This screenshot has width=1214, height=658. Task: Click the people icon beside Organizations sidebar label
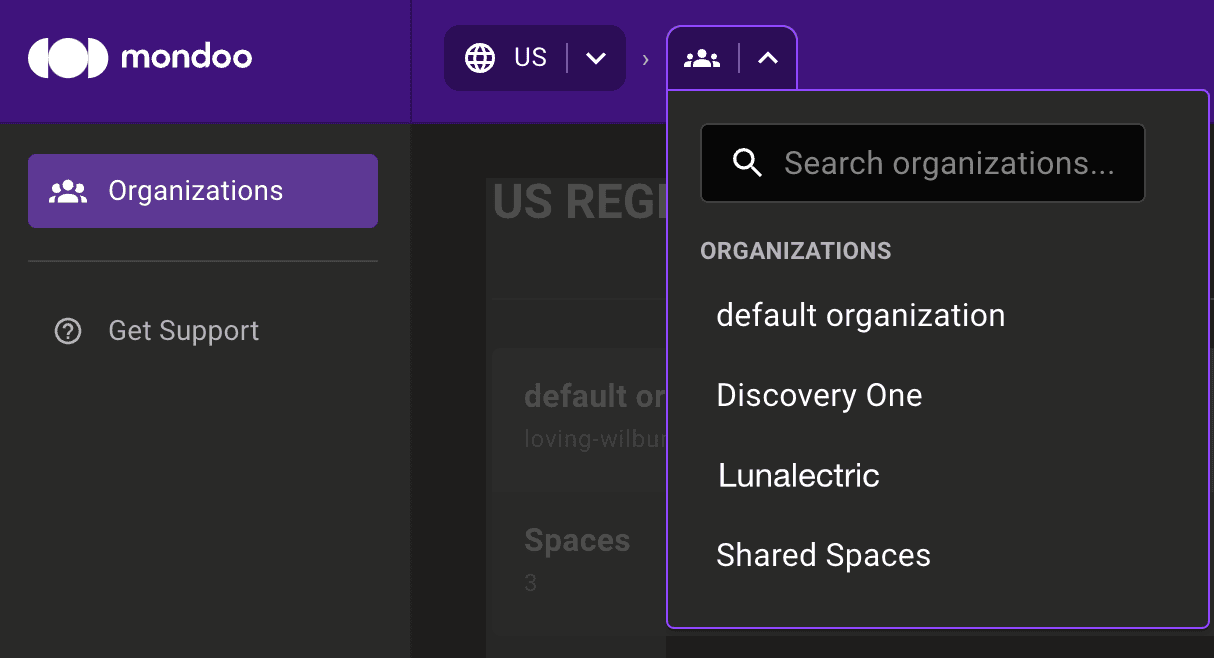[66, 190]
